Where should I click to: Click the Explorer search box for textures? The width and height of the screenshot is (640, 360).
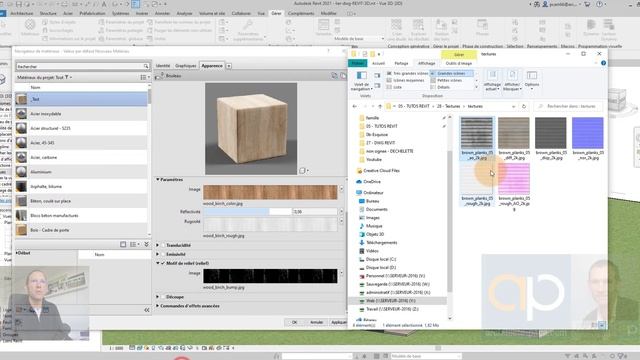coord(568,106)
